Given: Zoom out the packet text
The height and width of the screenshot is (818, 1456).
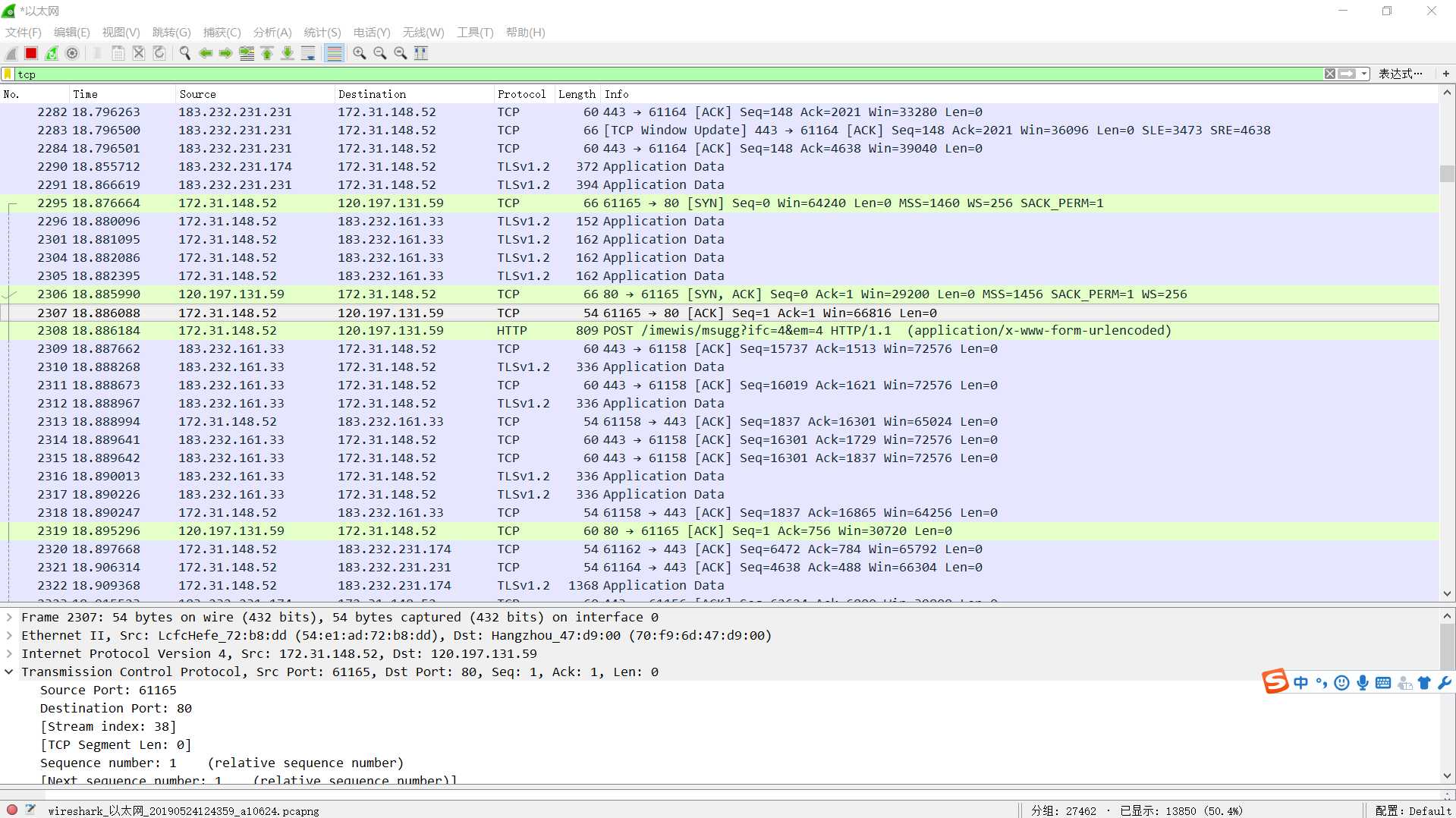Looking at the screenshot, I should pyautogui.click(x=380, y=53).
